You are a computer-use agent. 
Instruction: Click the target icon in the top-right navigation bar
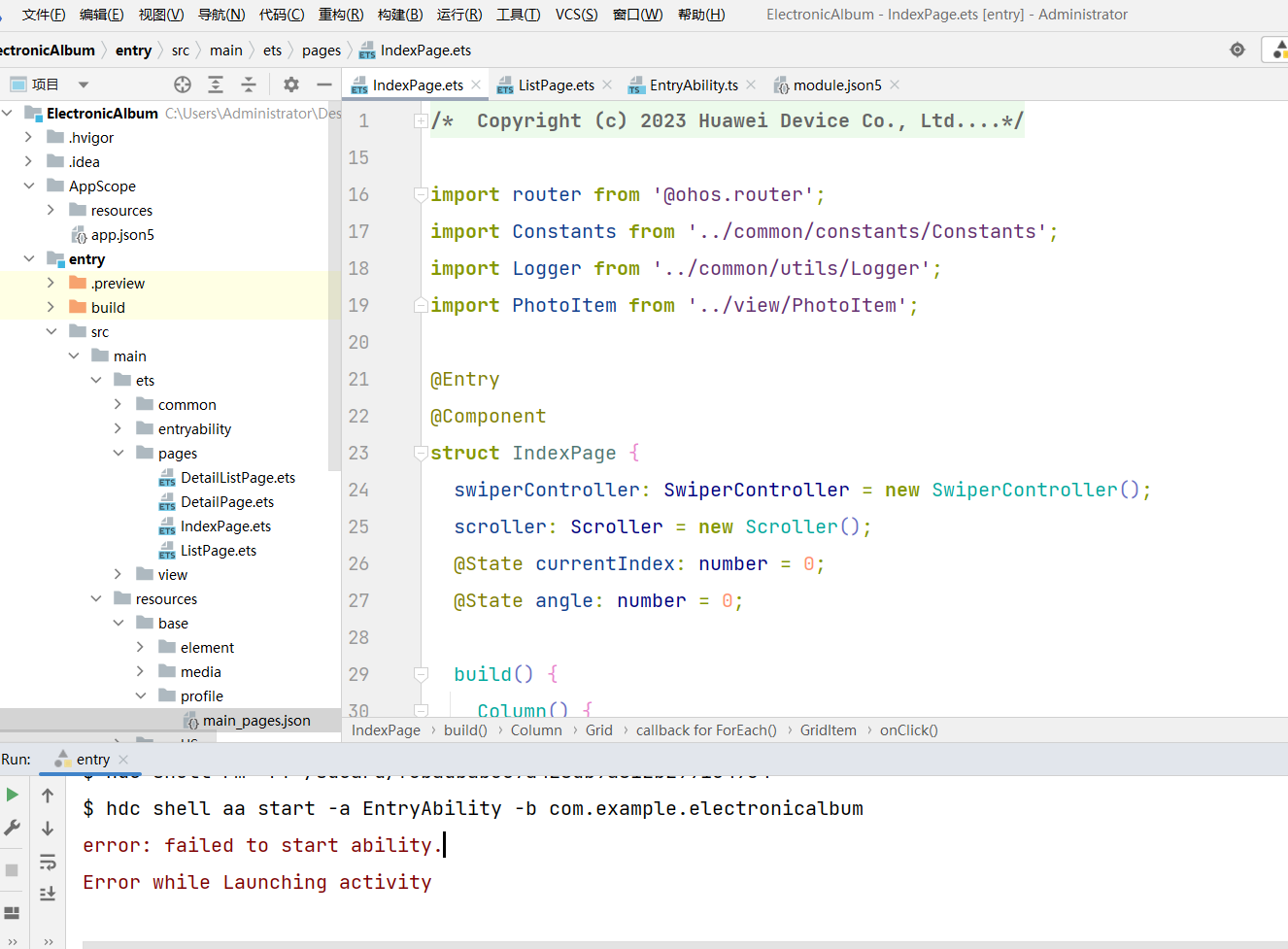click(1237, 50)
